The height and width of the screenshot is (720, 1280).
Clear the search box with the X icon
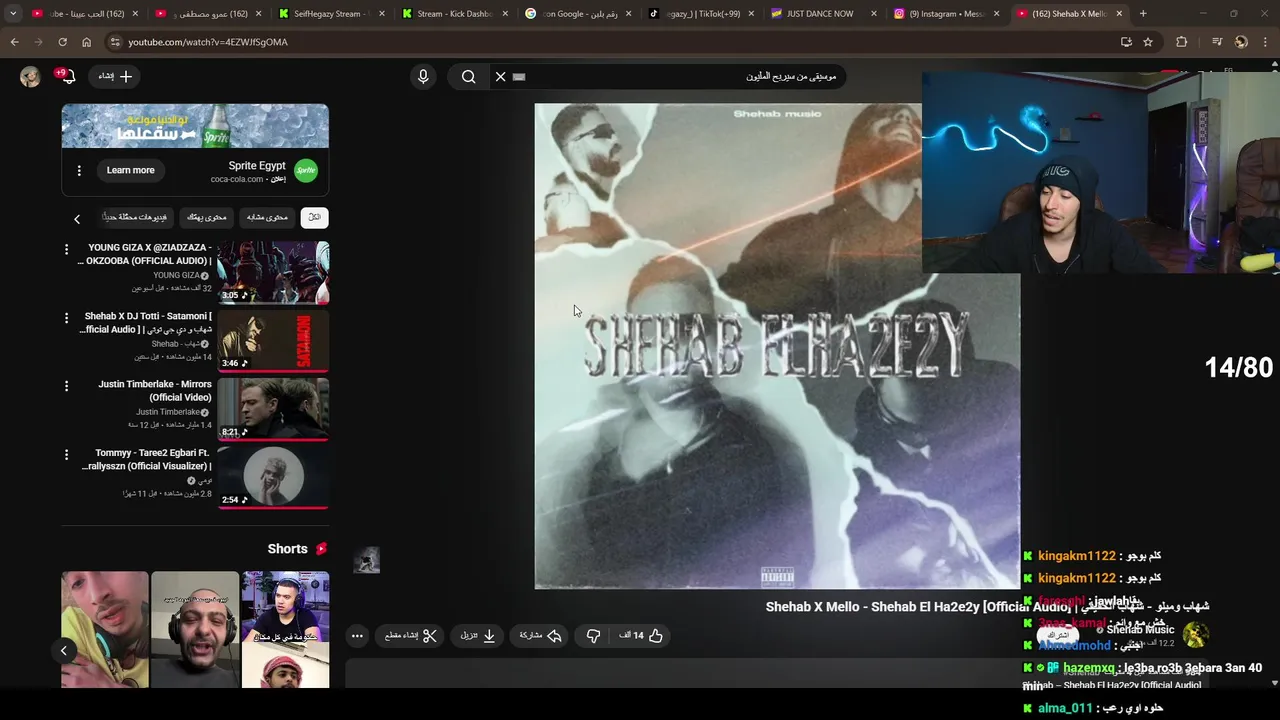pos(500,76)
